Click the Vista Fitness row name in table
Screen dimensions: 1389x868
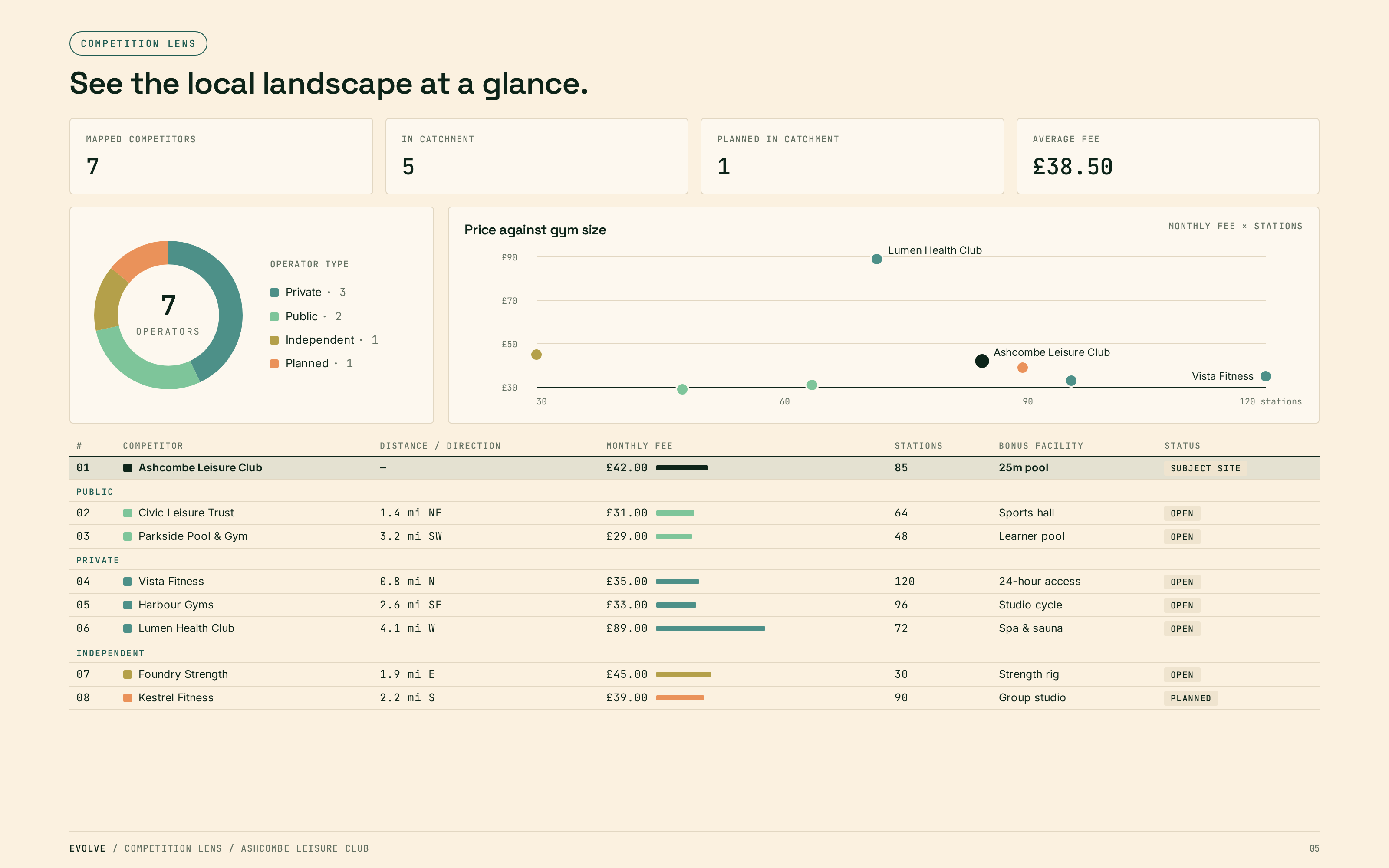click(171, 581)
